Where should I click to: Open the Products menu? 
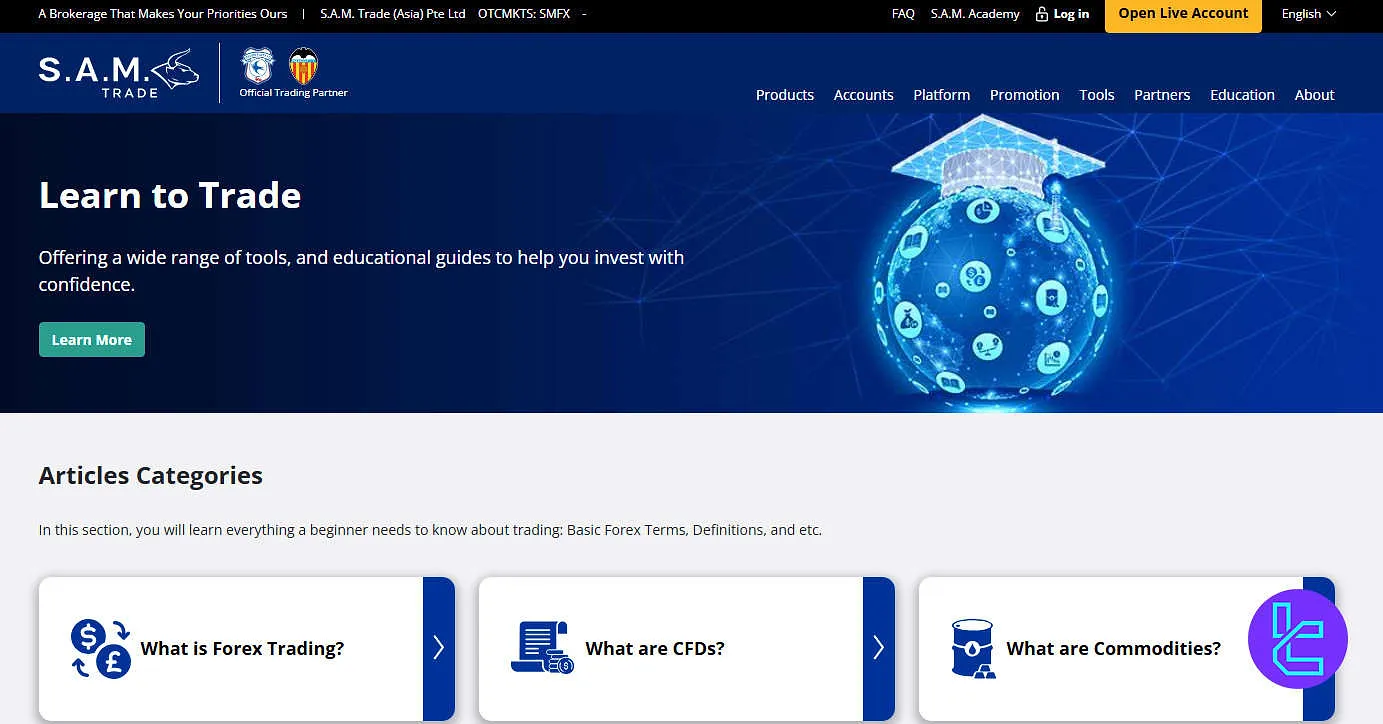784,95
